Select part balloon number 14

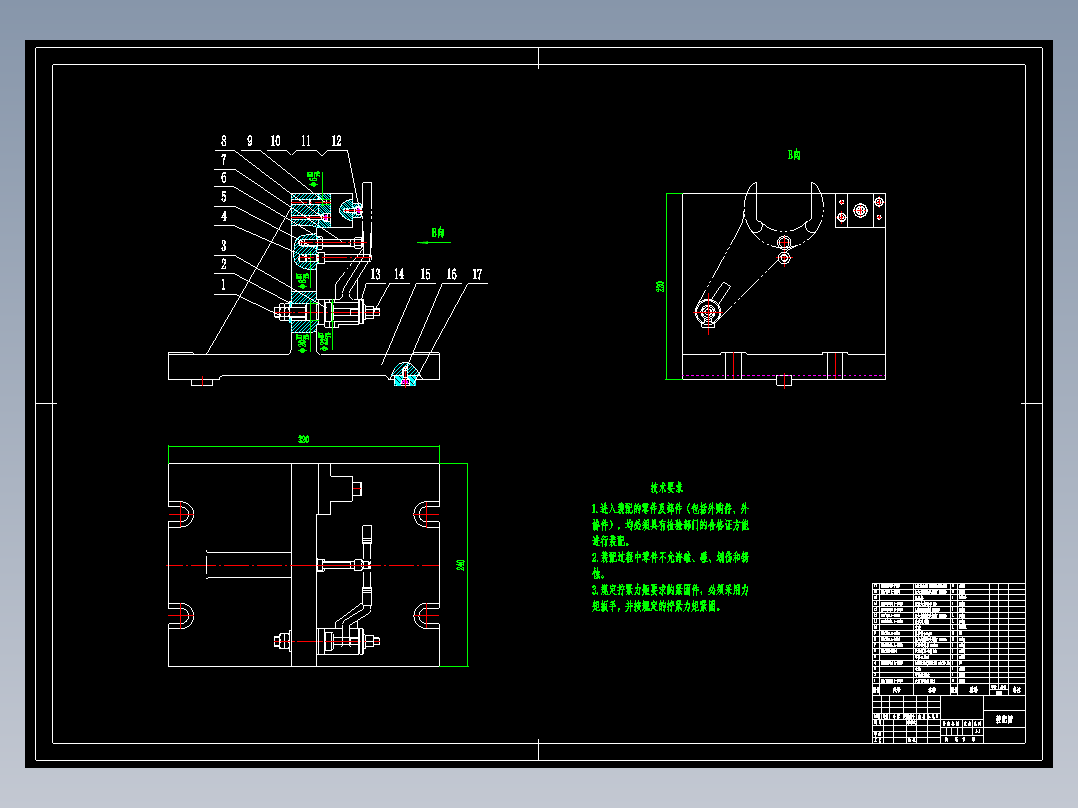pyautogui.click(x=399, y=274)
